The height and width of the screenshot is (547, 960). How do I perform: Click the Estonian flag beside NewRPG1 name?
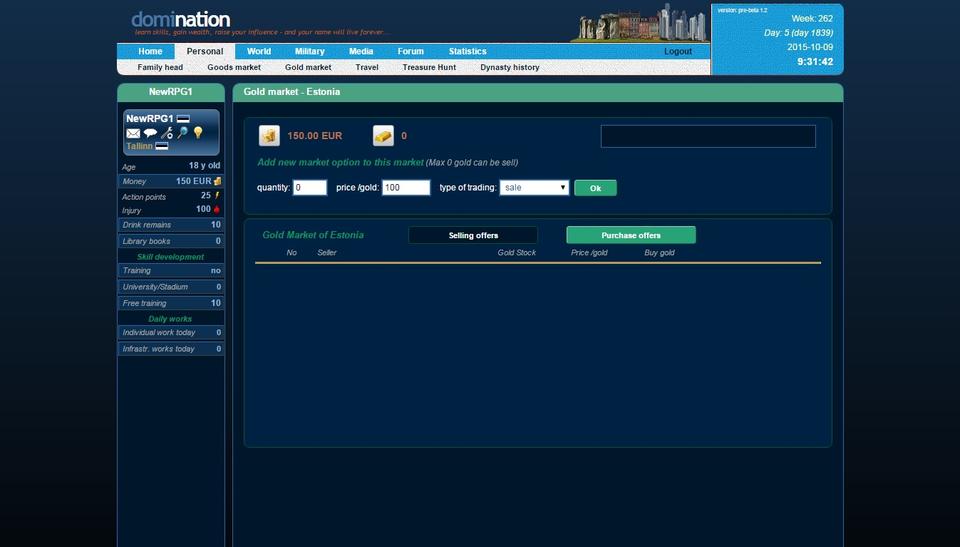click(x=183, y=119)
